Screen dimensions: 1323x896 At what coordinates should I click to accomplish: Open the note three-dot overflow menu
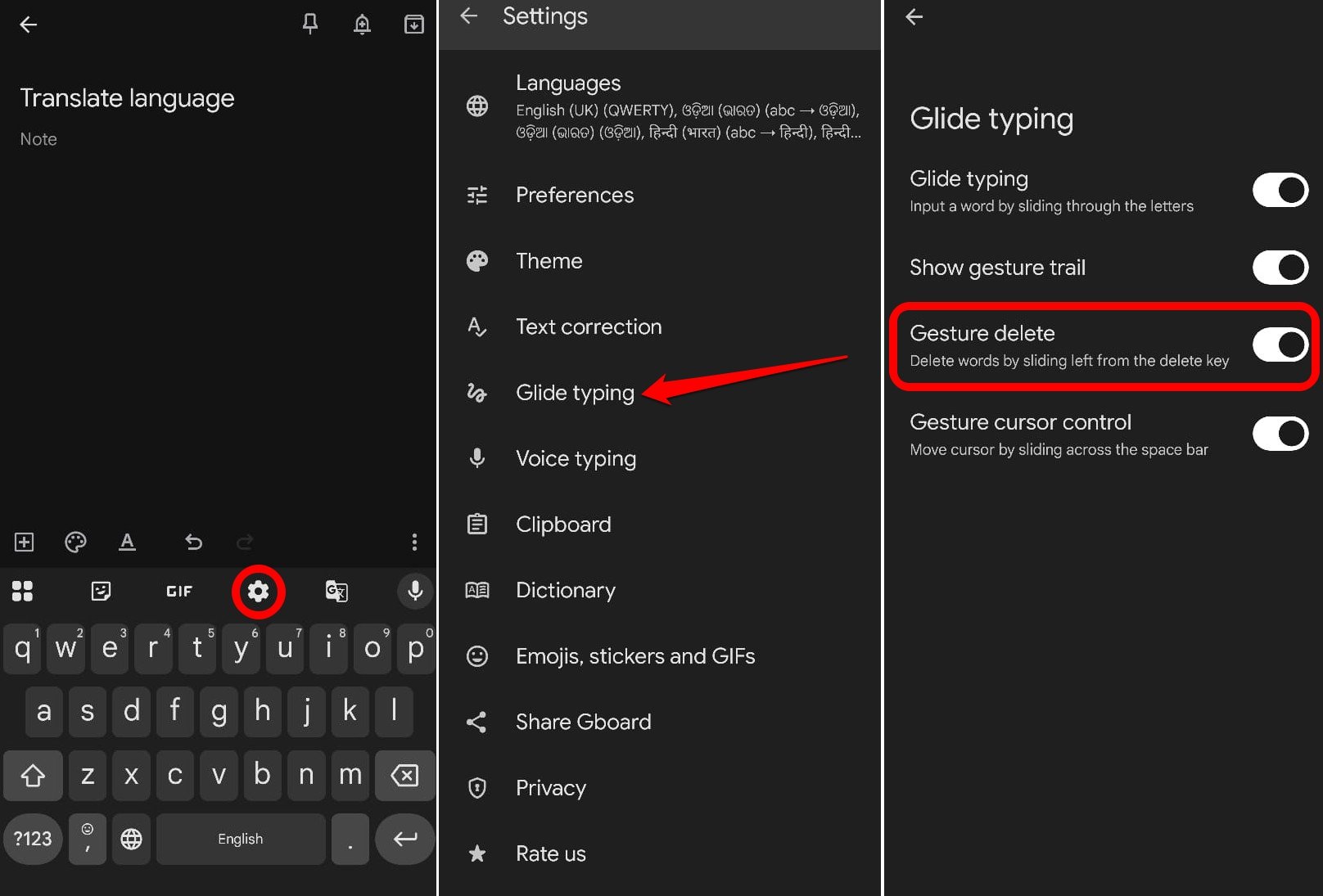pos(414,542)
